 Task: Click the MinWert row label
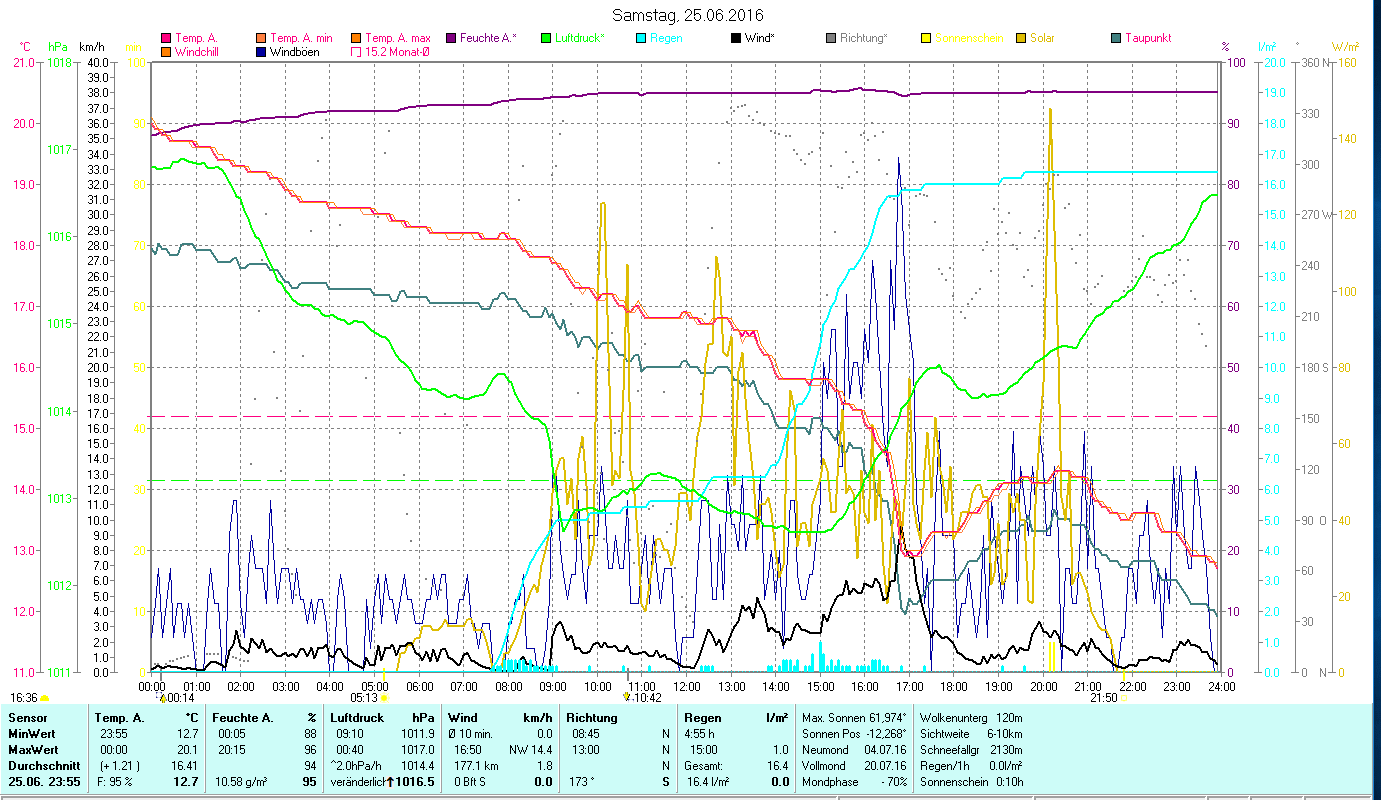point(33,734)
